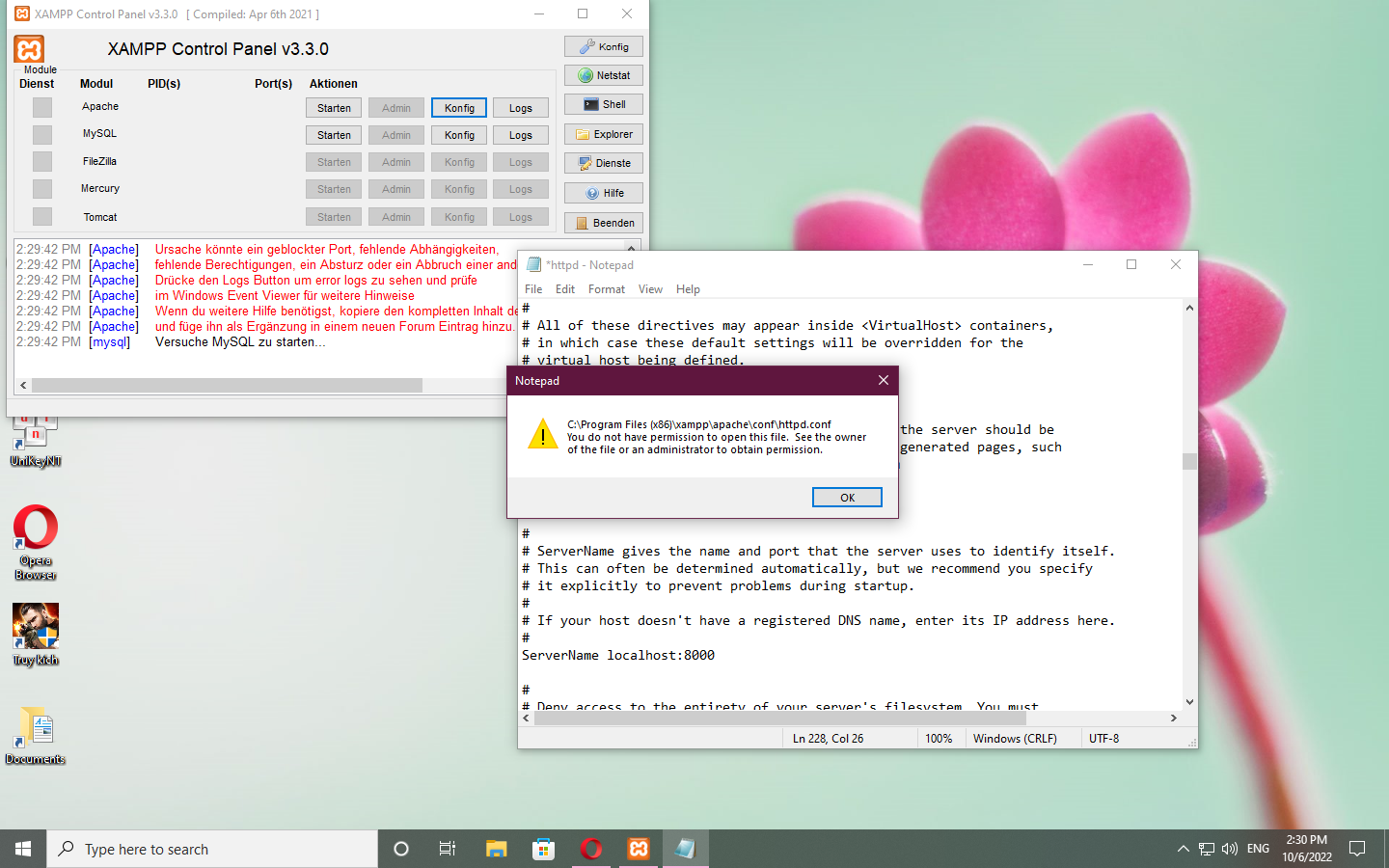Open Task View from the taskbar
This screenshot has height=868, width=1389.
[x=448, y=849]
